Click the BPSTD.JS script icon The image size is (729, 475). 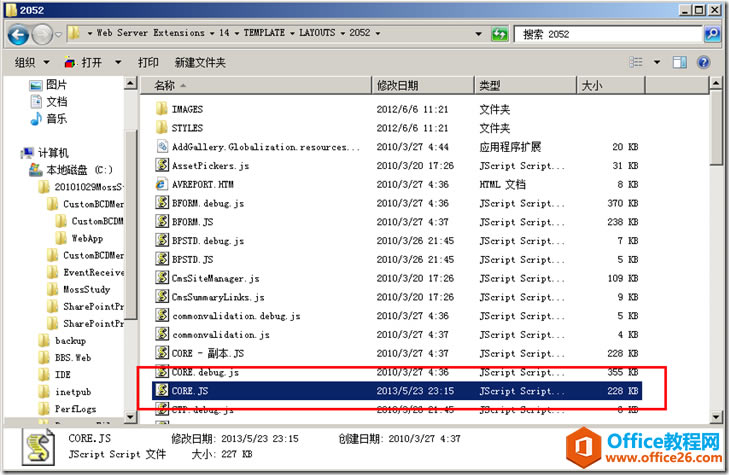pyautogui.click(x=161, y=259)
